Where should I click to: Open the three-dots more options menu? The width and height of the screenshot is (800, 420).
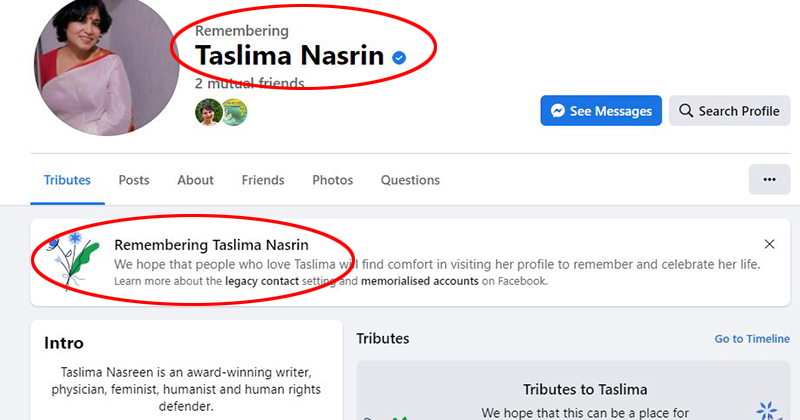point(768,180)
